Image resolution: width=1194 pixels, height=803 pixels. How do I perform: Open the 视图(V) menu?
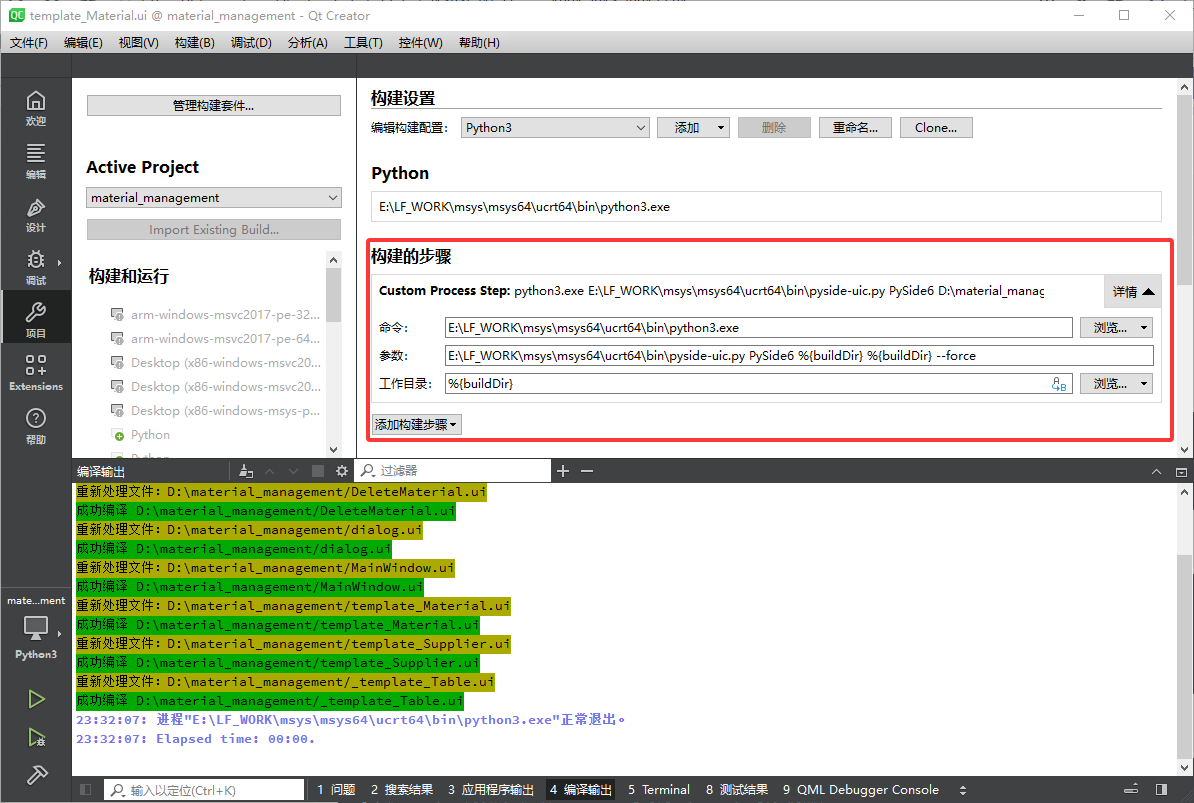pos(139,43)
